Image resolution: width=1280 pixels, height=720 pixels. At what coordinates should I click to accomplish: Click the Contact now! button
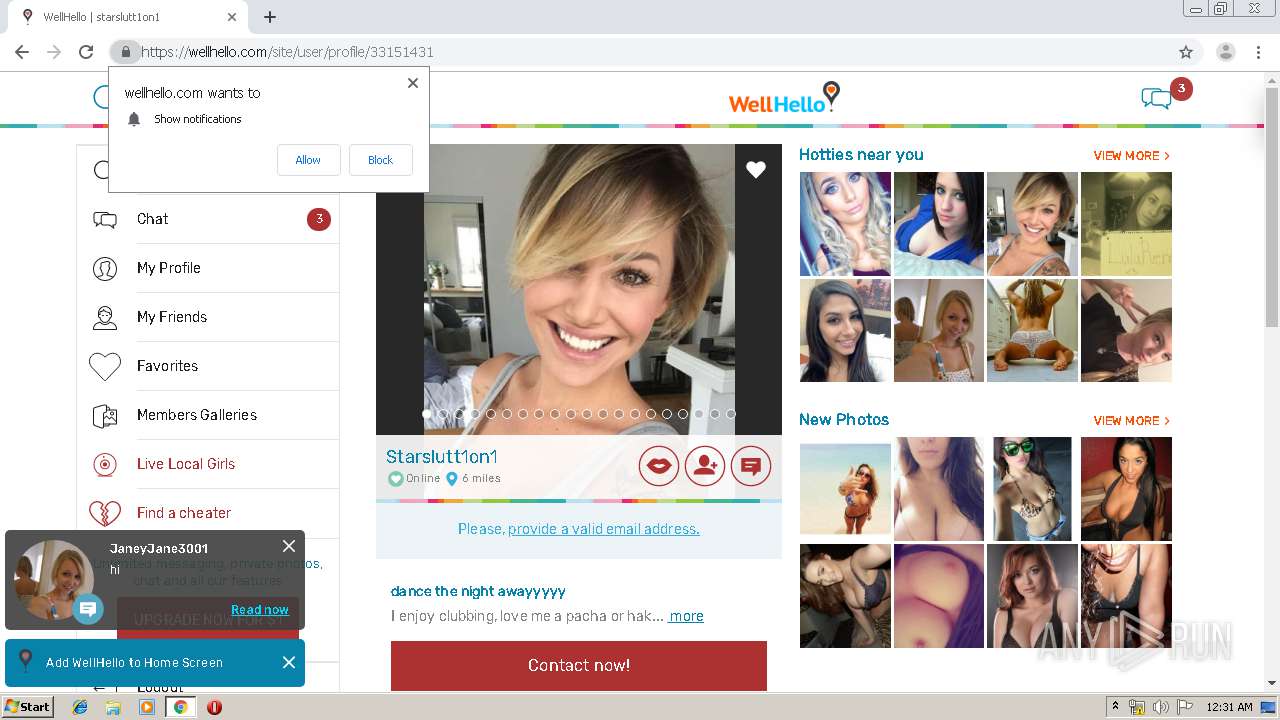point(579,665)
